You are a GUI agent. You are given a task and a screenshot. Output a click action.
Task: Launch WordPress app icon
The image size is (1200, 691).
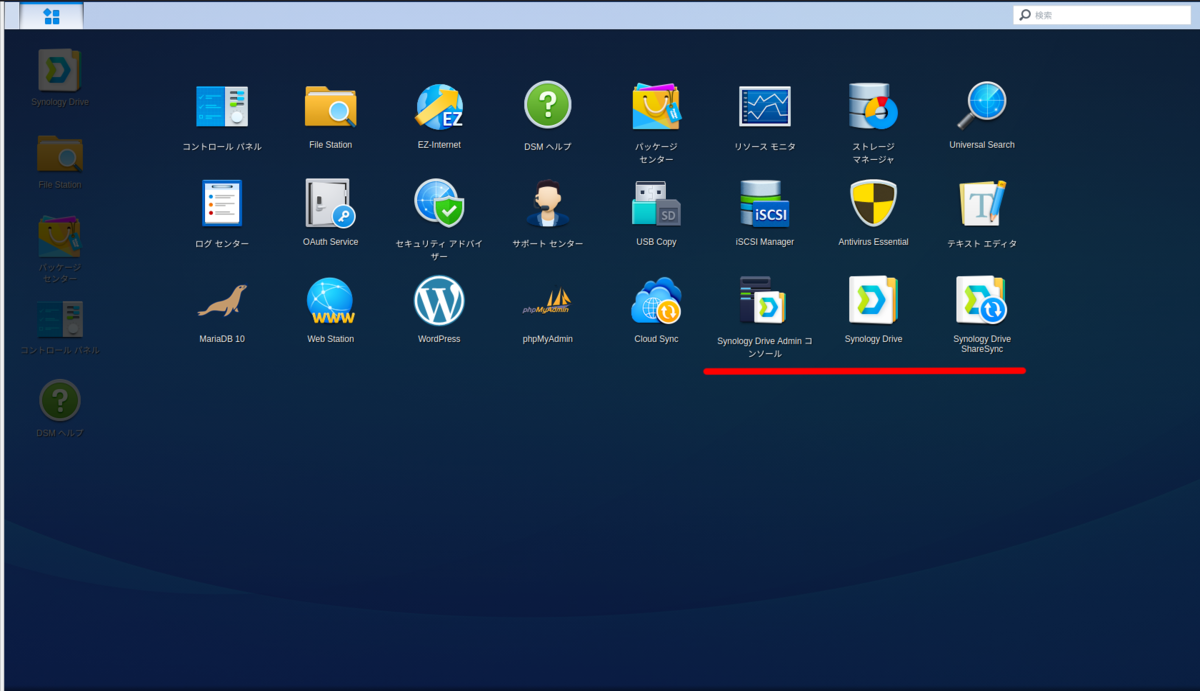click(439, 301)
